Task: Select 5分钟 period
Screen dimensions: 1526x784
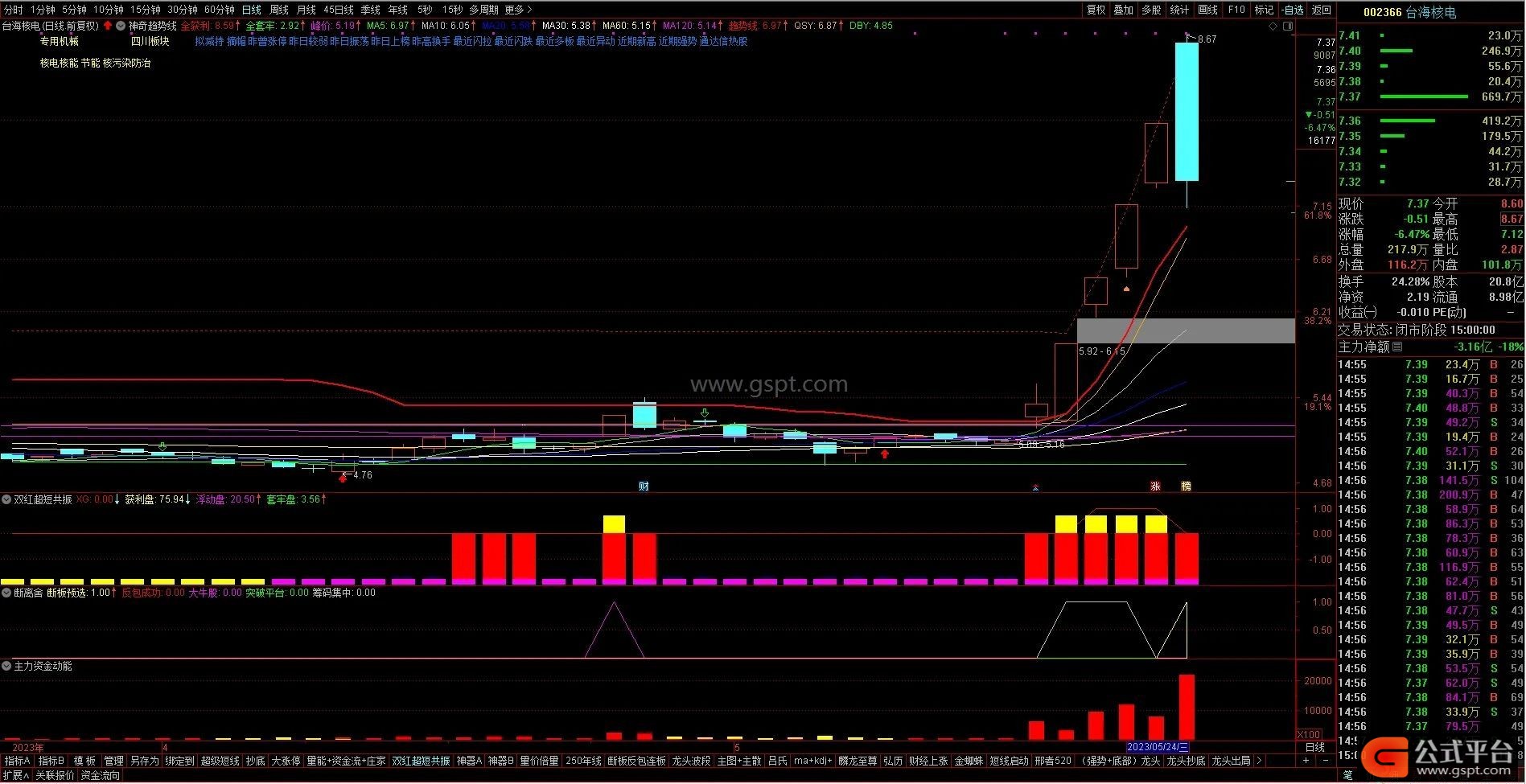Action: point(73,10)
